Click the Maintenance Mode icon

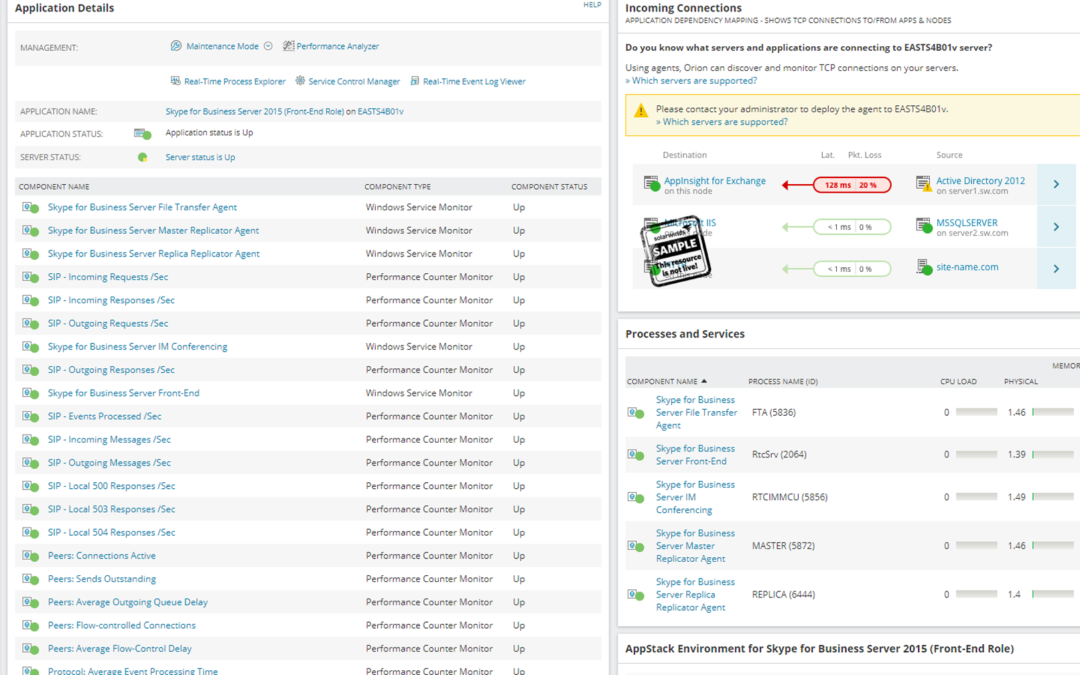176,46
